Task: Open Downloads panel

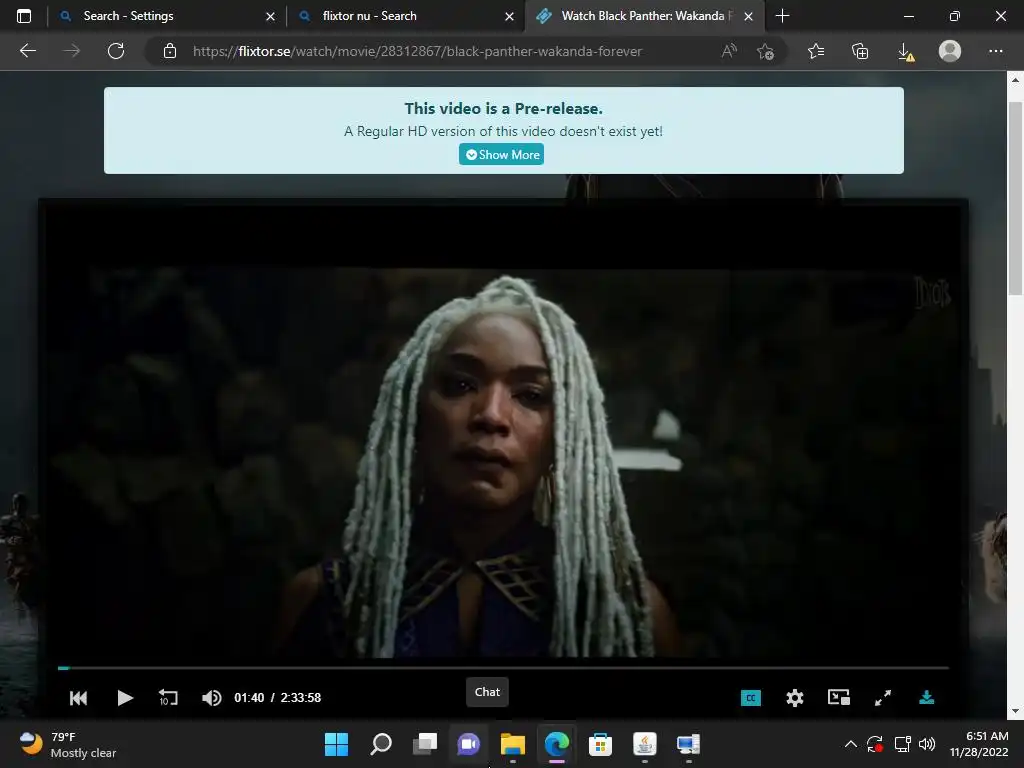Action: coord(905,51)
